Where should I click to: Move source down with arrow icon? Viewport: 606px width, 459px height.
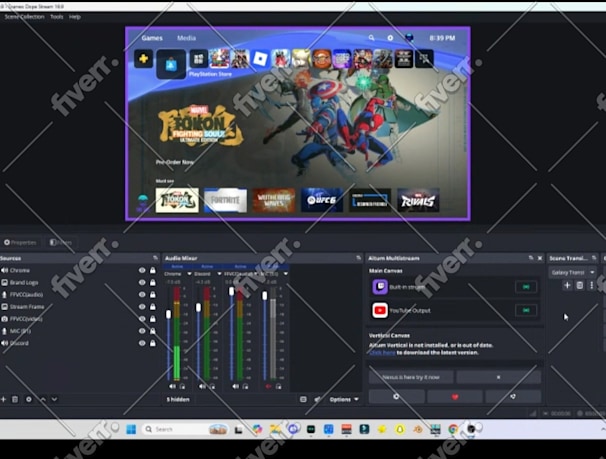pyautogui.click(x=54, y=399)
